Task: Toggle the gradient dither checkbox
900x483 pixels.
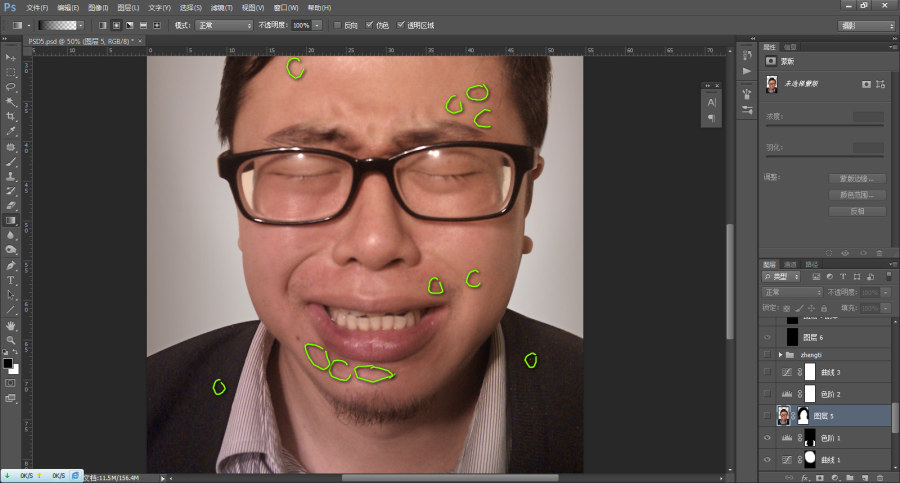Action: point(369,25)
